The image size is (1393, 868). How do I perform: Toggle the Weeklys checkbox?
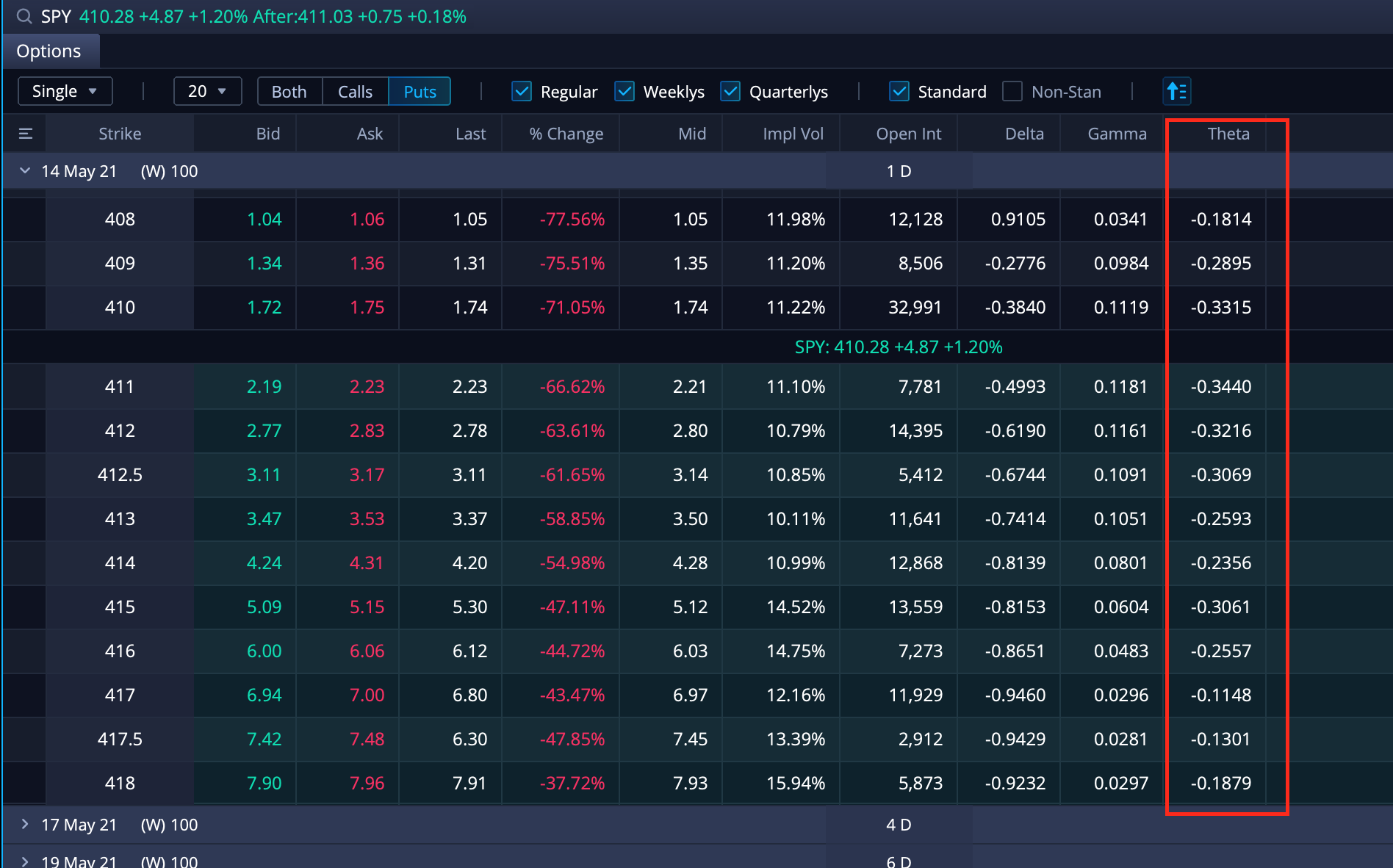[x=624, y=91]
